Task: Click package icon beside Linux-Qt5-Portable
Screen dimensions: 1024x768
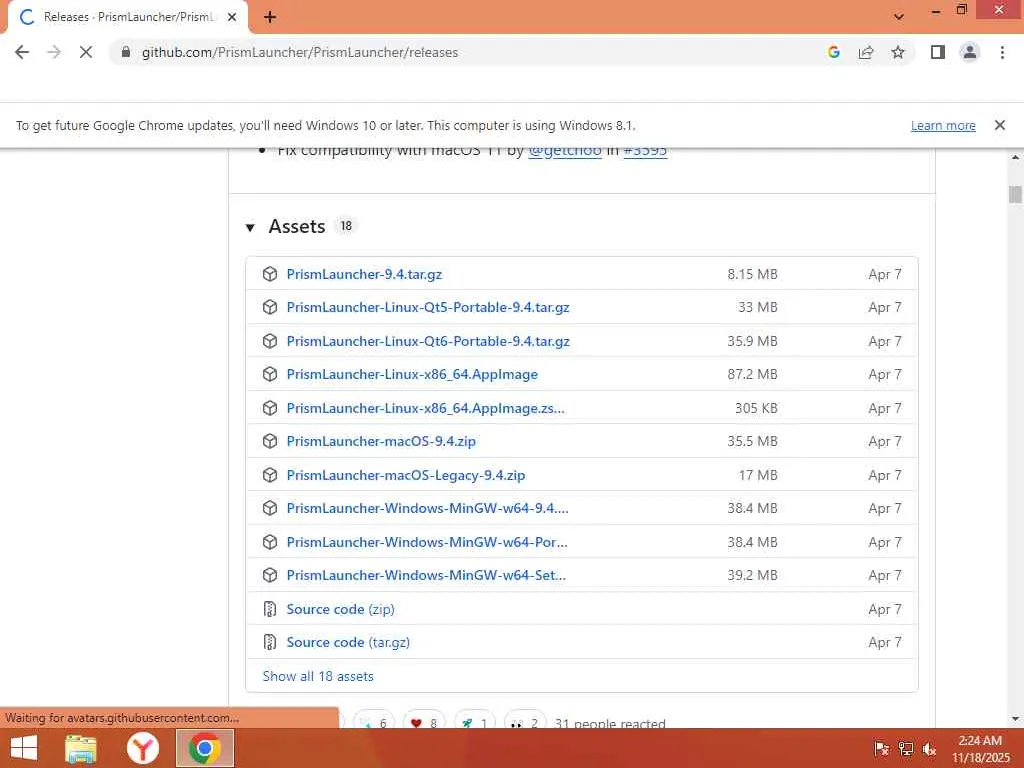Action: tap(270, 307)
